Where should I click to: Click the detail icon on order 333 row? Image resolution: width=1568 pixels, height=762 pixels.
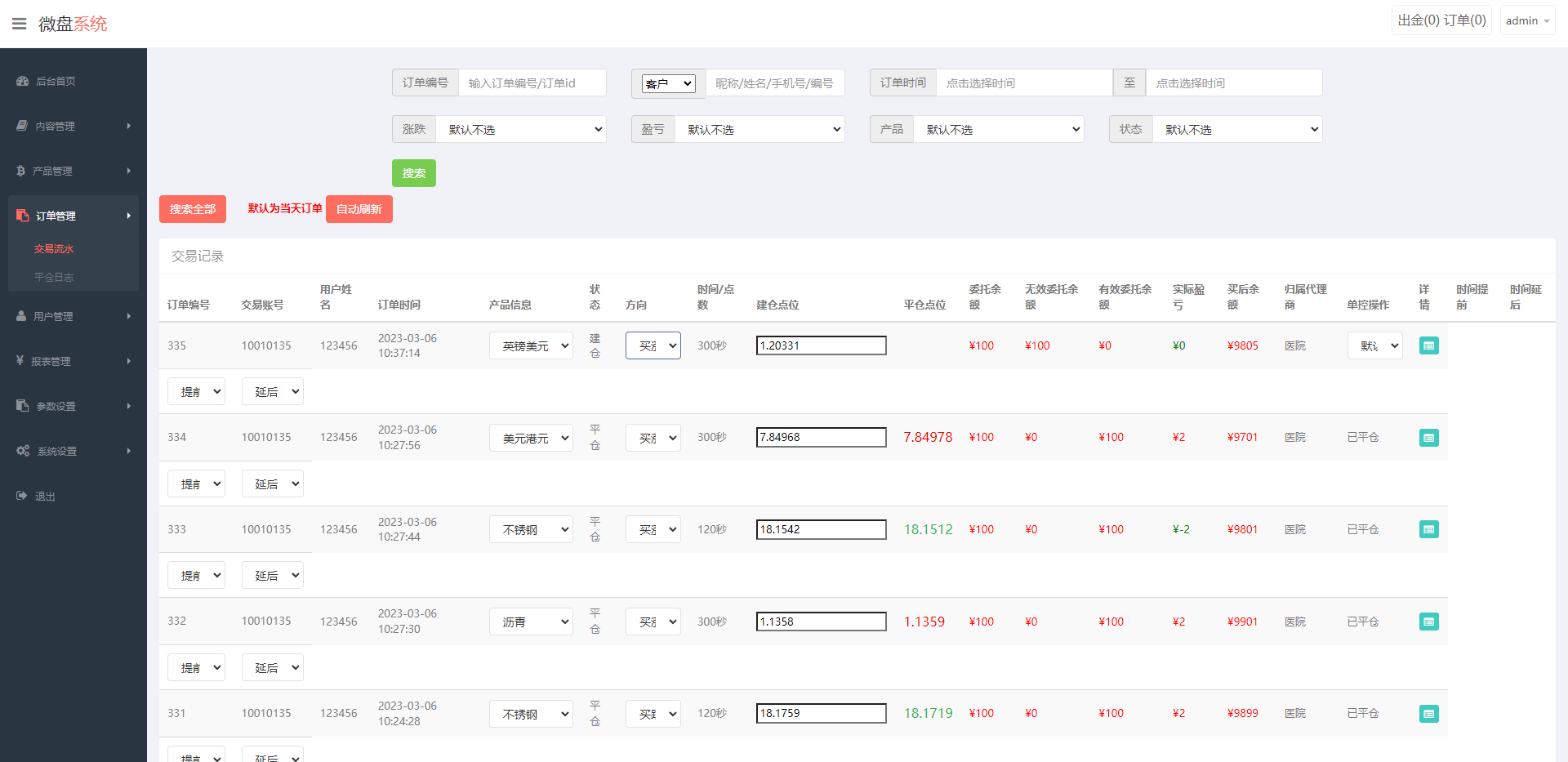[x=1428, y=529]
